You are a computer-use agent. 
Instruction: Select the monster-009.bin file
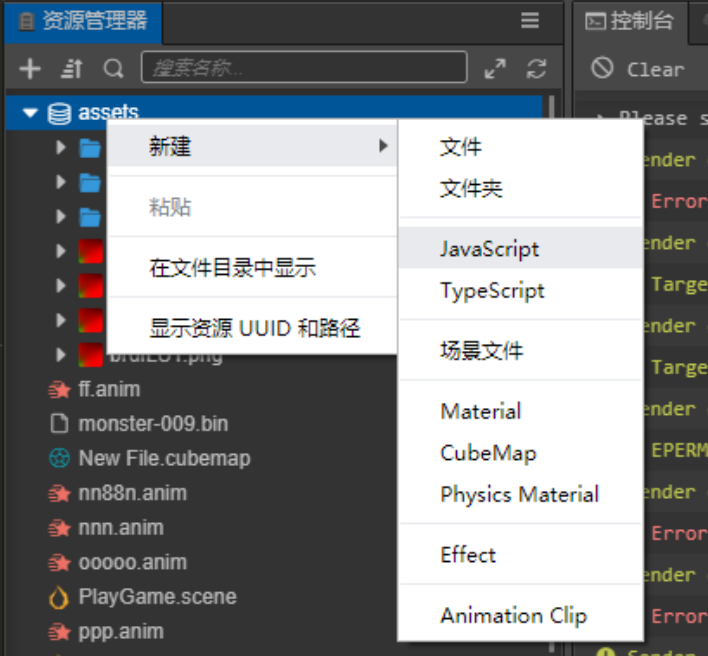(x=153, y=423)
